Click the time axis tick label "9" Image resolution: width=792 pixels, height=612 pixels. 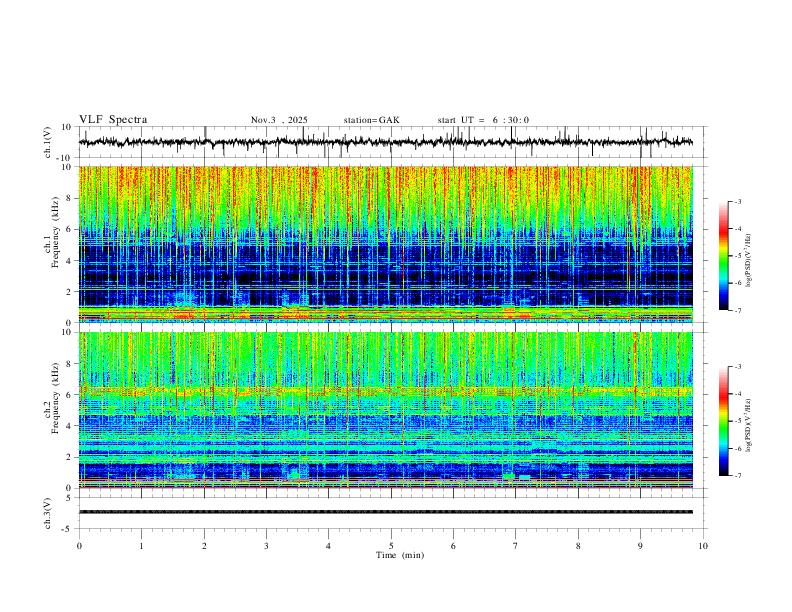pos(640,546)
